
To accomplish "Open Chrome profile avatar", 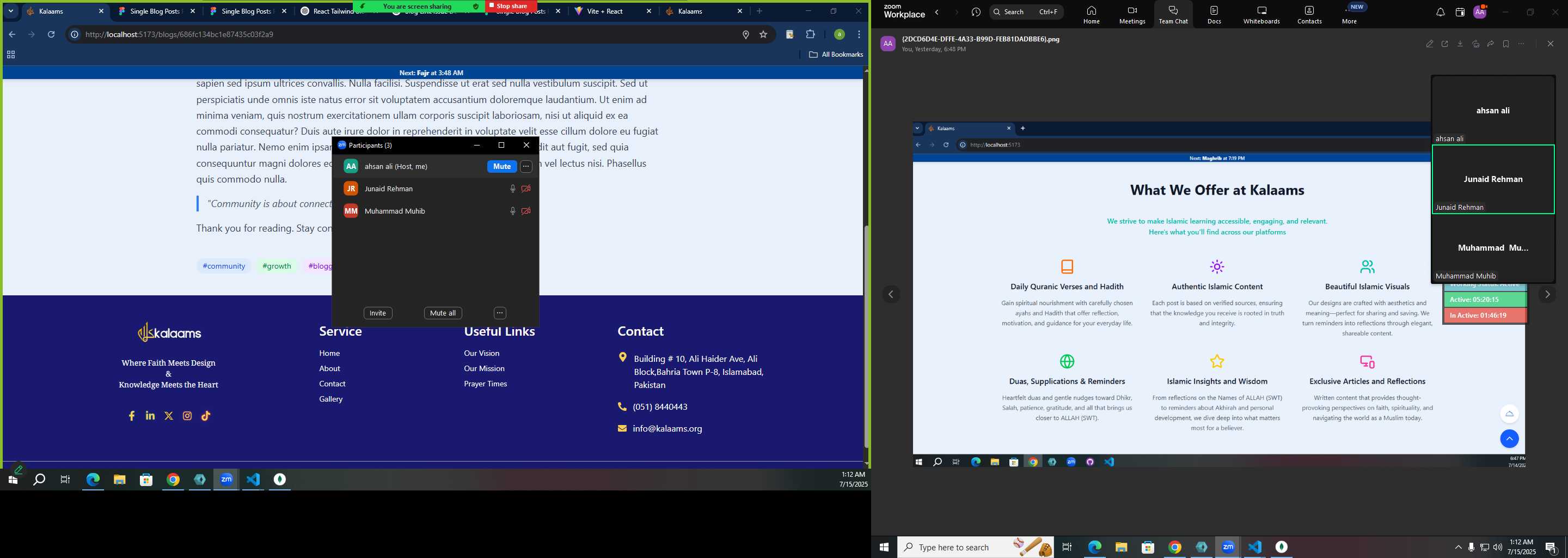I will [839, 35].
